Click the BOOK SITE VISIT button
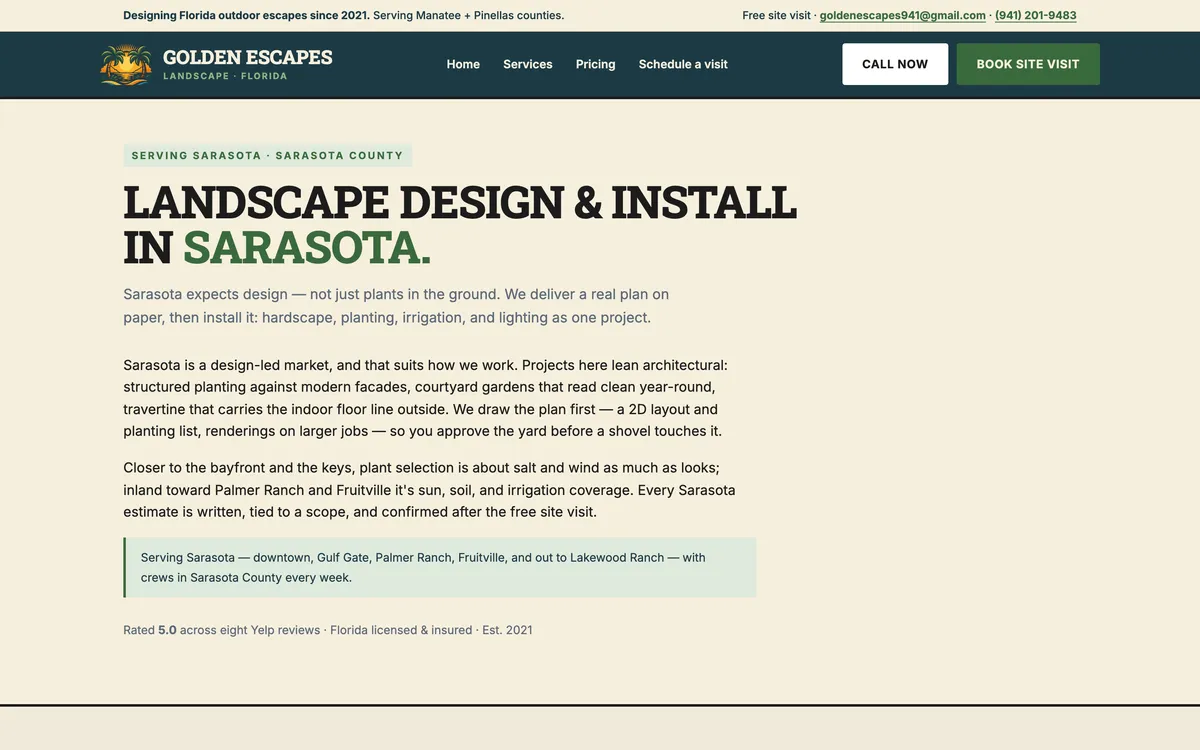The height and width of the screenshot is (750, 1200). point(1028,64)
